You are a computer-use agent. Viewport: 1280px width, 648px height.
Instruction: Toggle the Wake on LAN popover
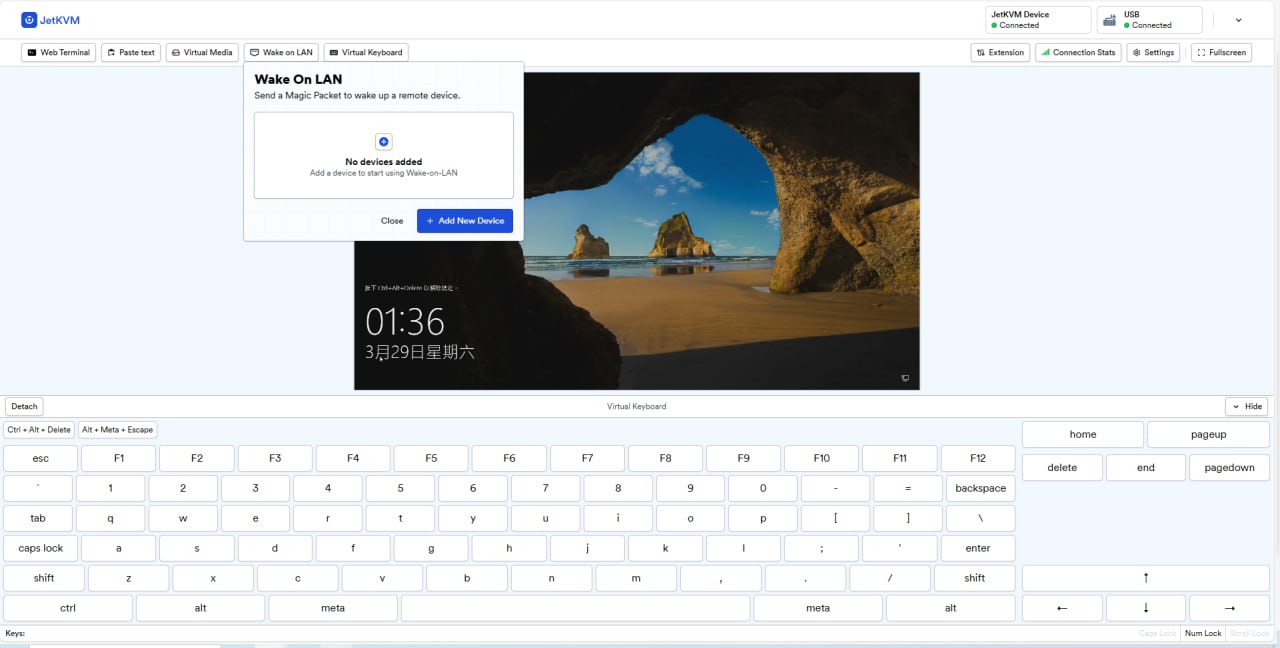(x=281, y=52)
